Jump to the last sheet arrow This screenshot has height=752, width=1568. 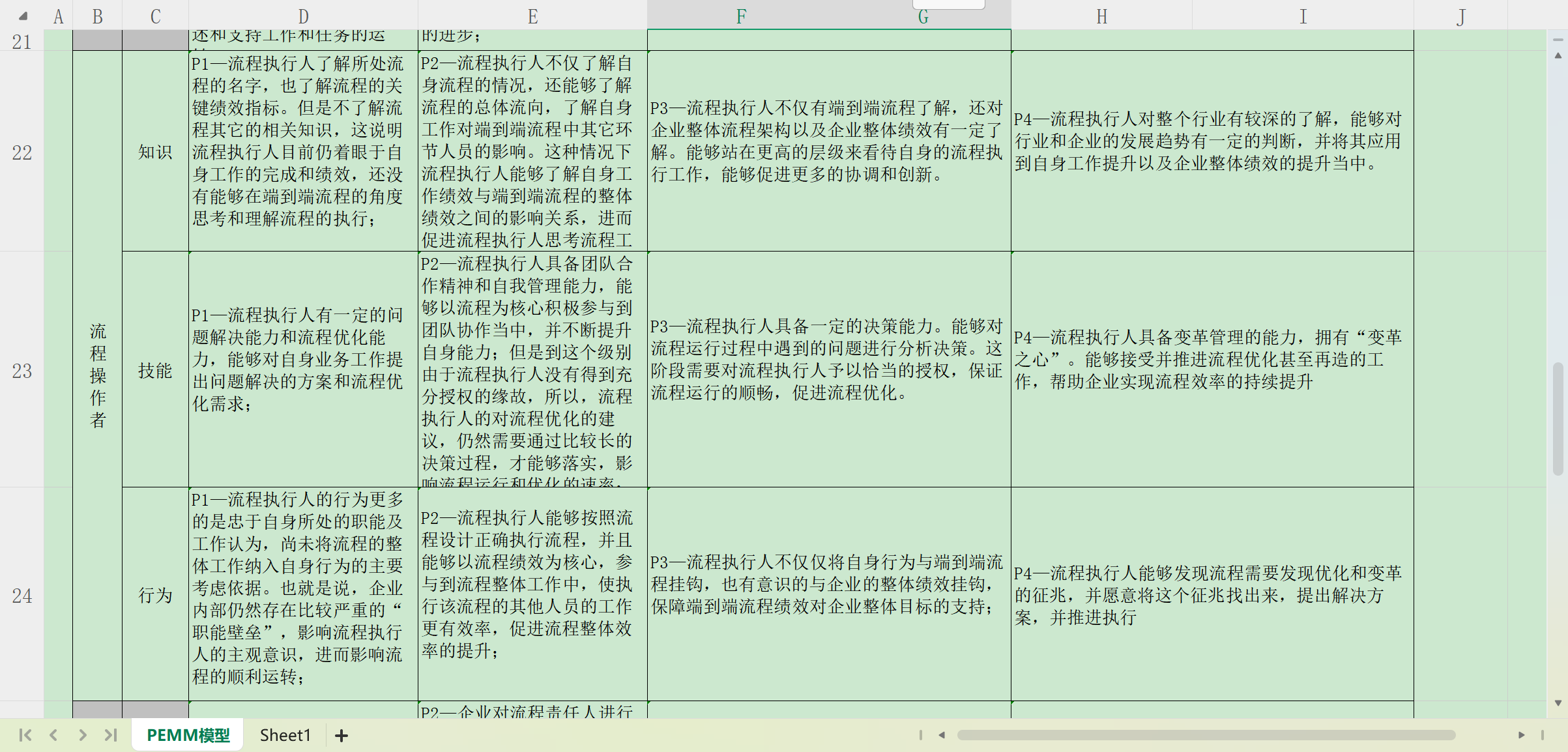coord(109,735)
